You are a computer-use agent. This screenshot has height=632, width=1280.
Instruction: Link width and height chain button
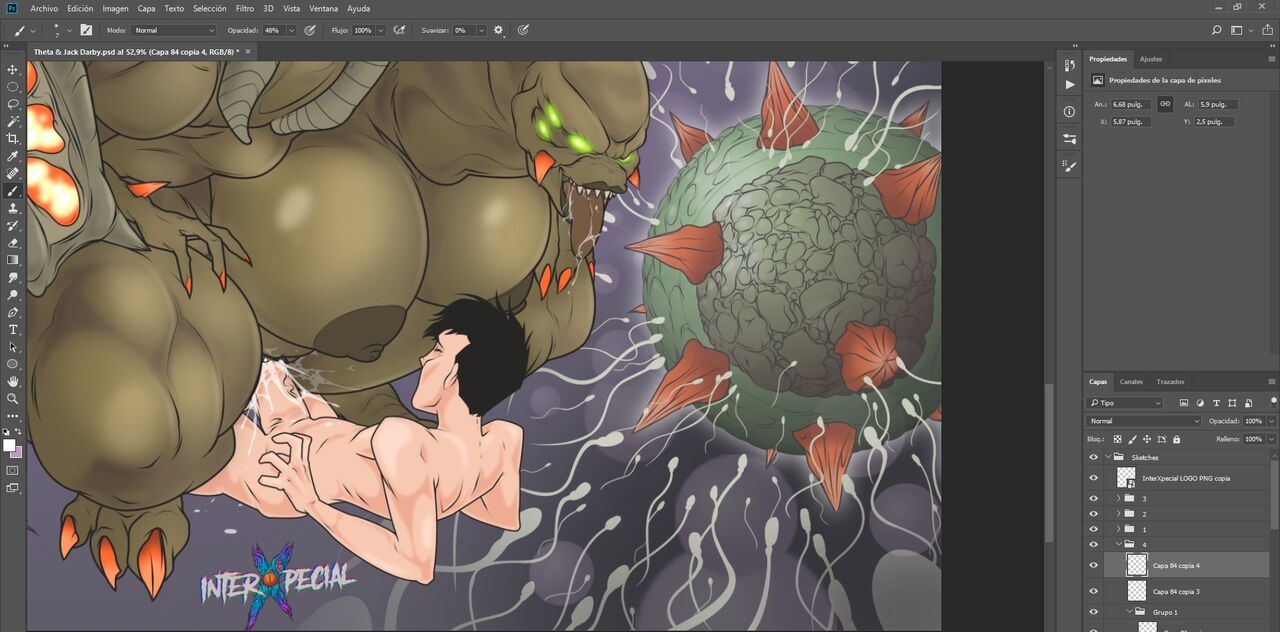[1165, 104]
